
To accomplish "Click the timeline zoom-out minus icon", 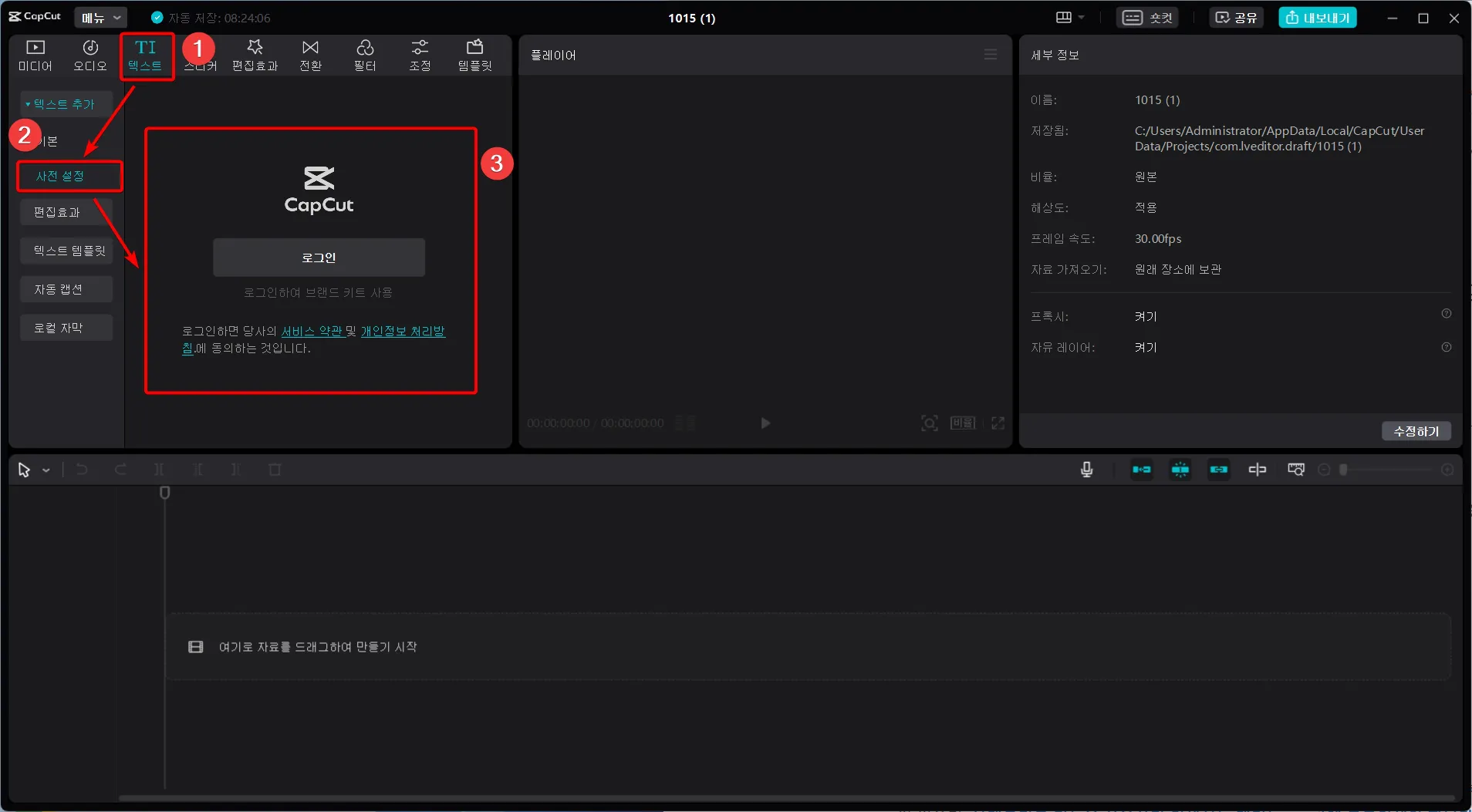I will tap(1324, 470).
